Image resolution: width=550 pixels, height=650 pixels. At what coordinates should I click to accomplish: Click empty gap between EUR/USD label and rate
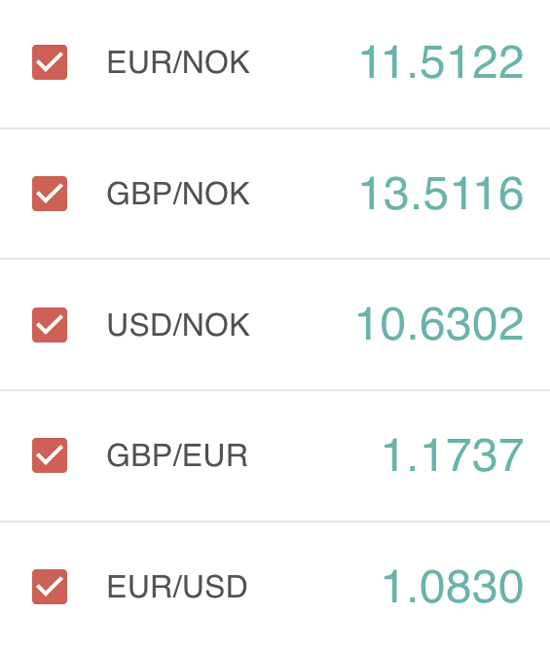[315, 587]
